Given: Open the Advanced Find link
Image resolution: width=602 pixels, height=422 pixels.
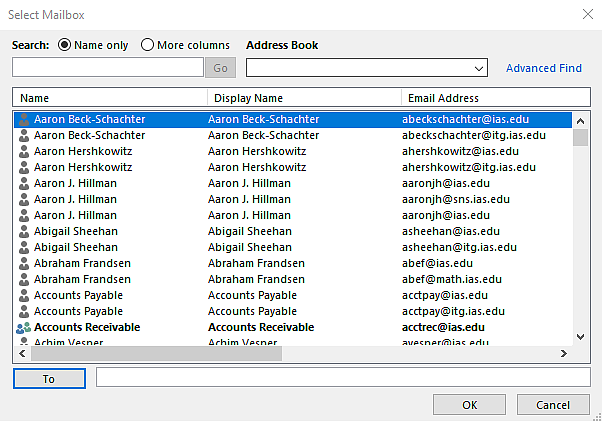Looking at the screenshot, I should click(x=543, y=68).
